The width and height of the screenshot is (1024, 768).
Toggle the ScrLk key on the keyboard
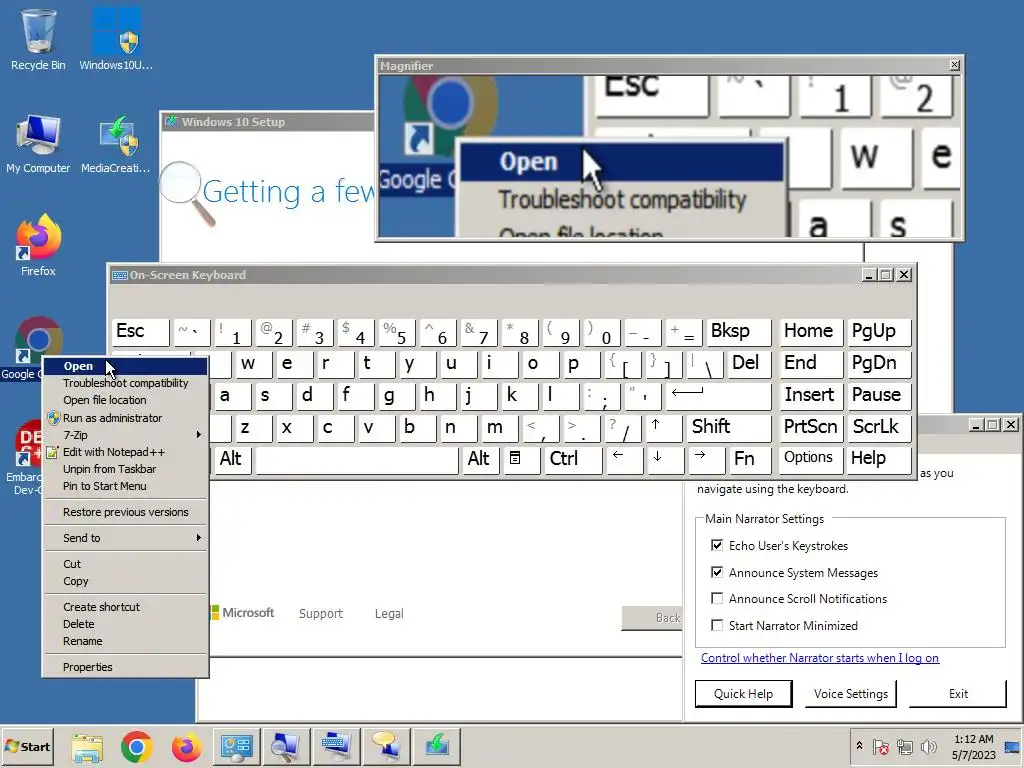point(878,427)
